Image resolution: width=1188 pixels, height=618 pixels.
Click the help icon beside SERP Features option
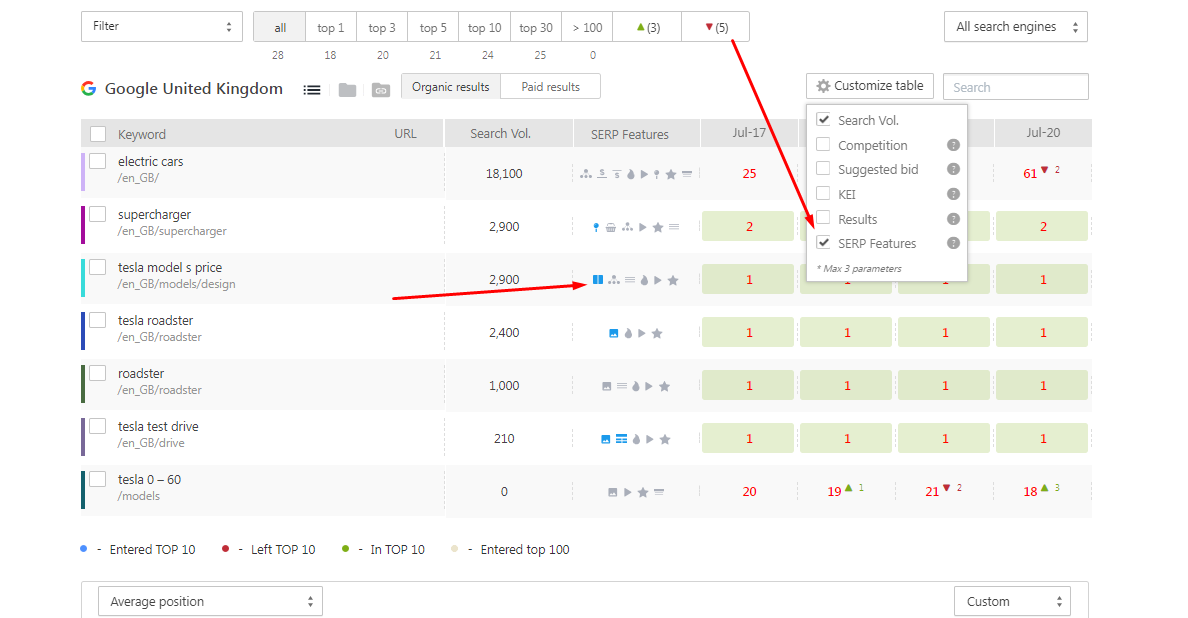click(953, 243)
